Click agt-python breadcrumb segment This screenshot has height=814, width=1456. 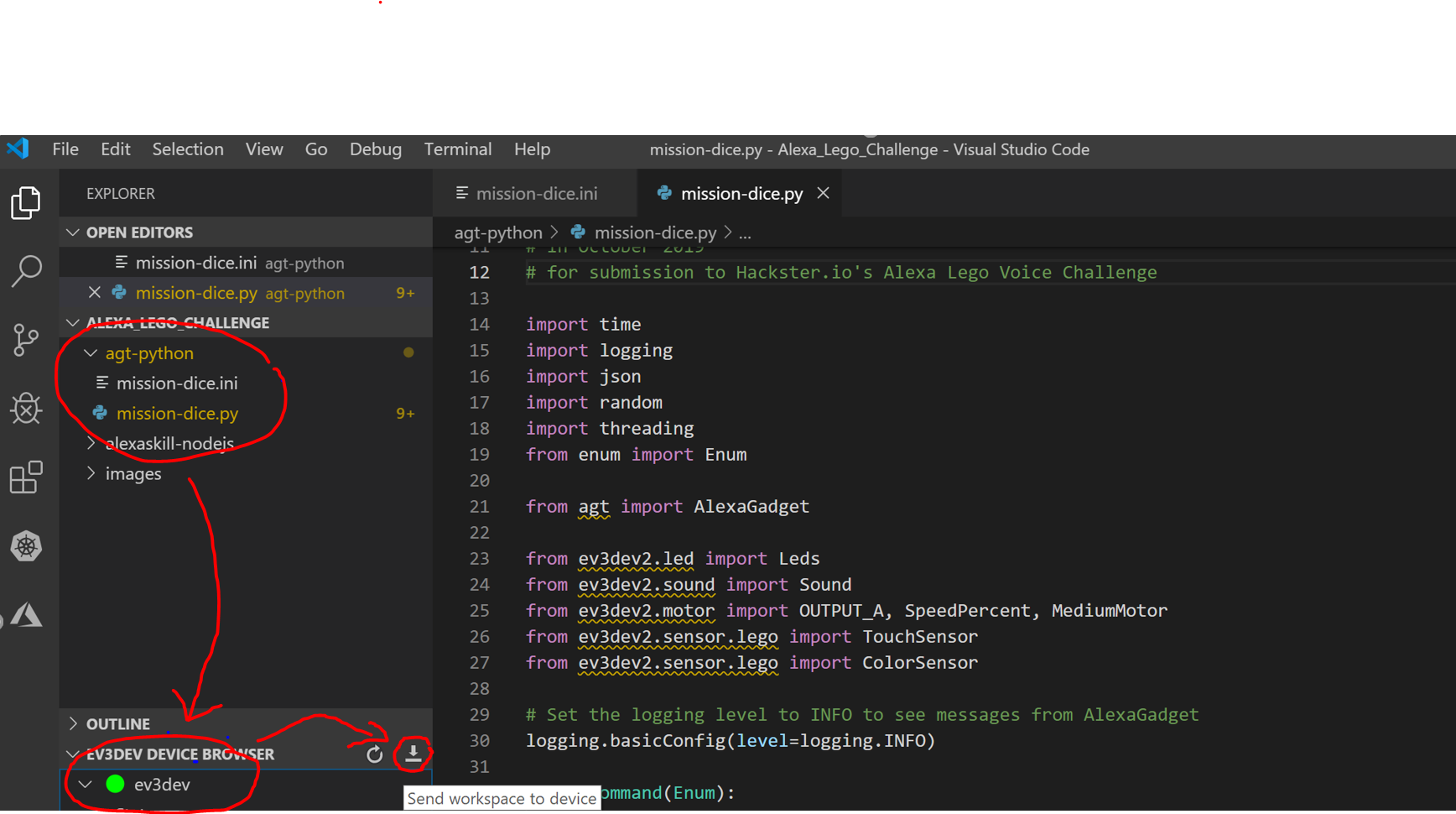(x=498, y=232)
